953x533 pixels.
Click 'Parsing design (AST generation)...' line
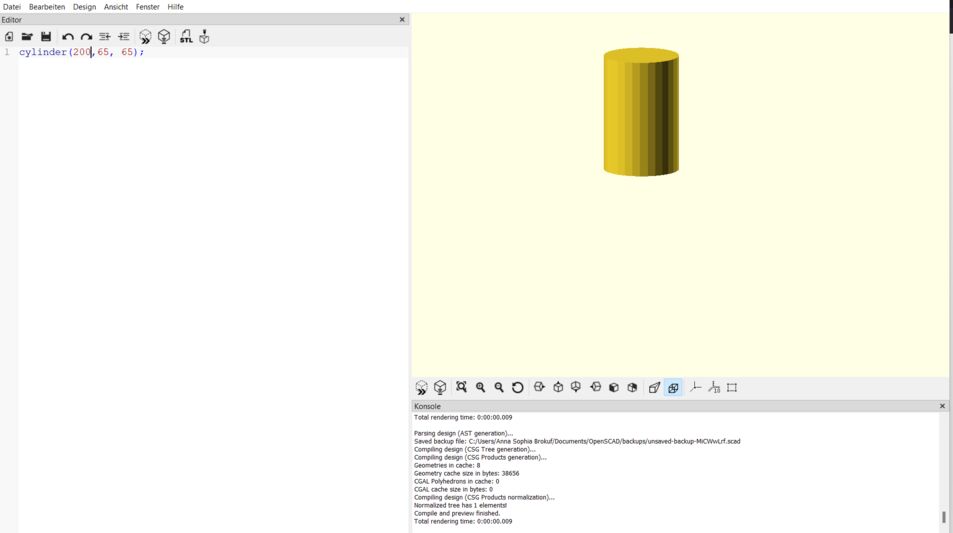[463, 433]
